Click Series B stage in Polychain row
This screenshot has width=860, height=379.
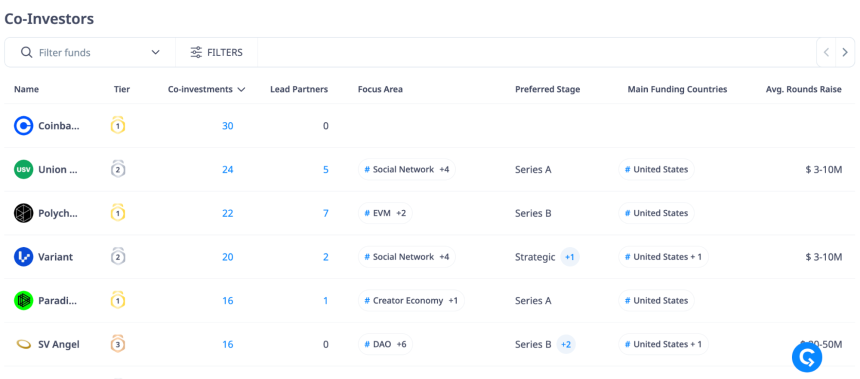(x=533, y=213)
